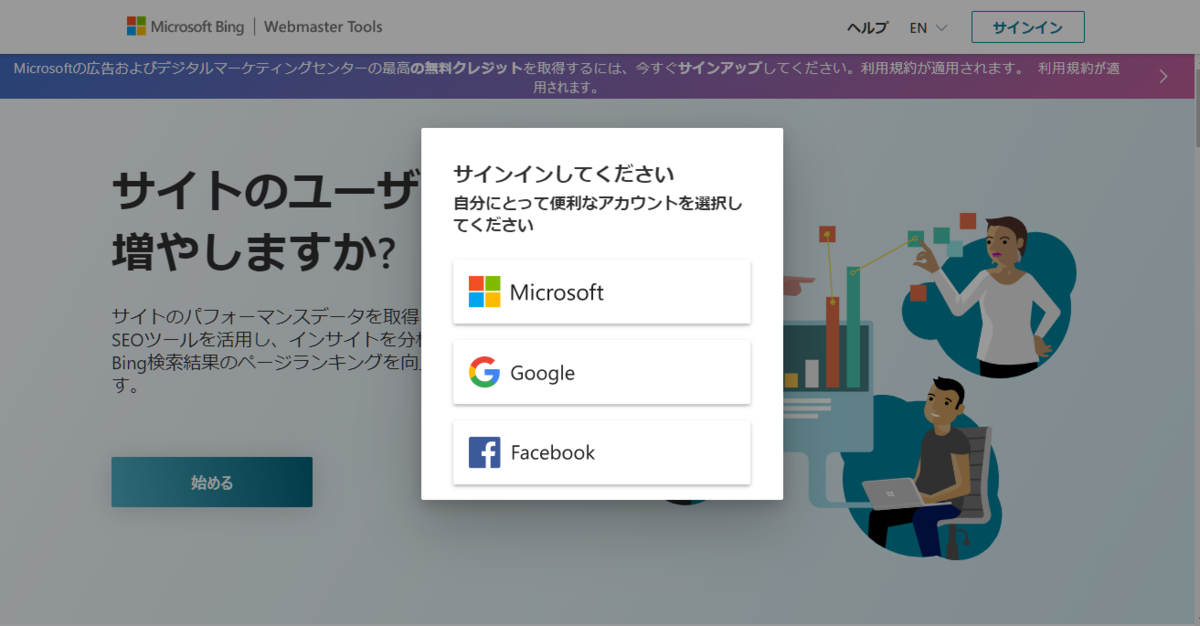This screenshot has height=626, width=1200.
Task: Click the Google G logo icon
Action: [x=485, y=372]
